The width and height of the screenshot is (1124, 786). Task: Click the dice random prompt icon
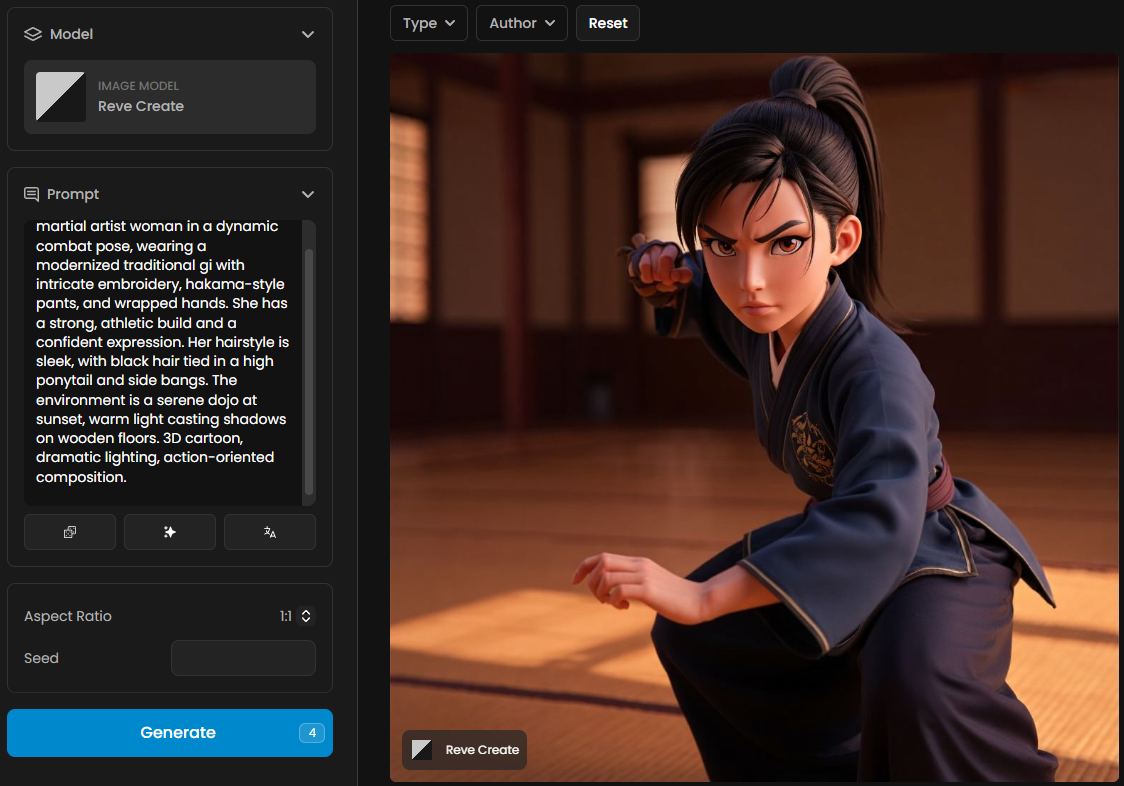click(70, 532)
